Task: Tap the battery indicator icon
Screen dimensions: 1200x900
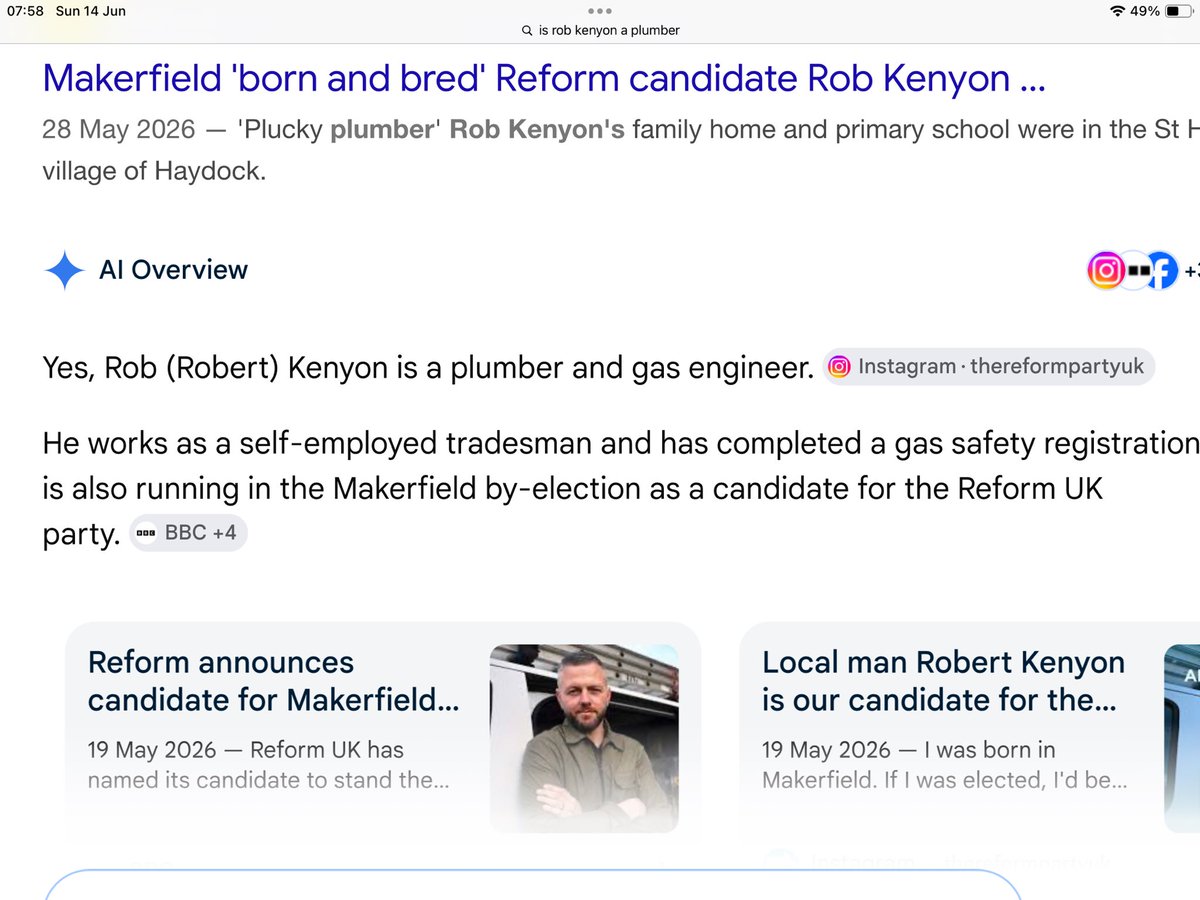Action: coord(1178,11)
